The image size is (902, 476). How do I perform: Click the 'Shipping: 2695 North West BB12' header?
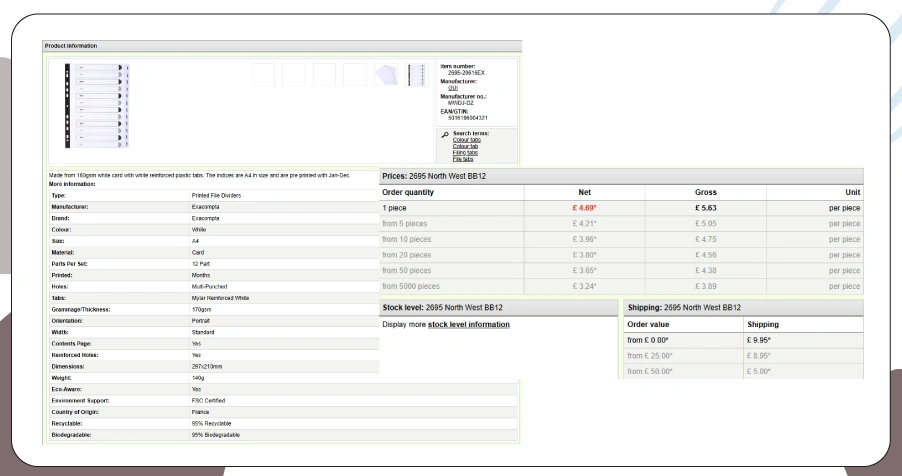pyautogui.click(x=744, y=308)
